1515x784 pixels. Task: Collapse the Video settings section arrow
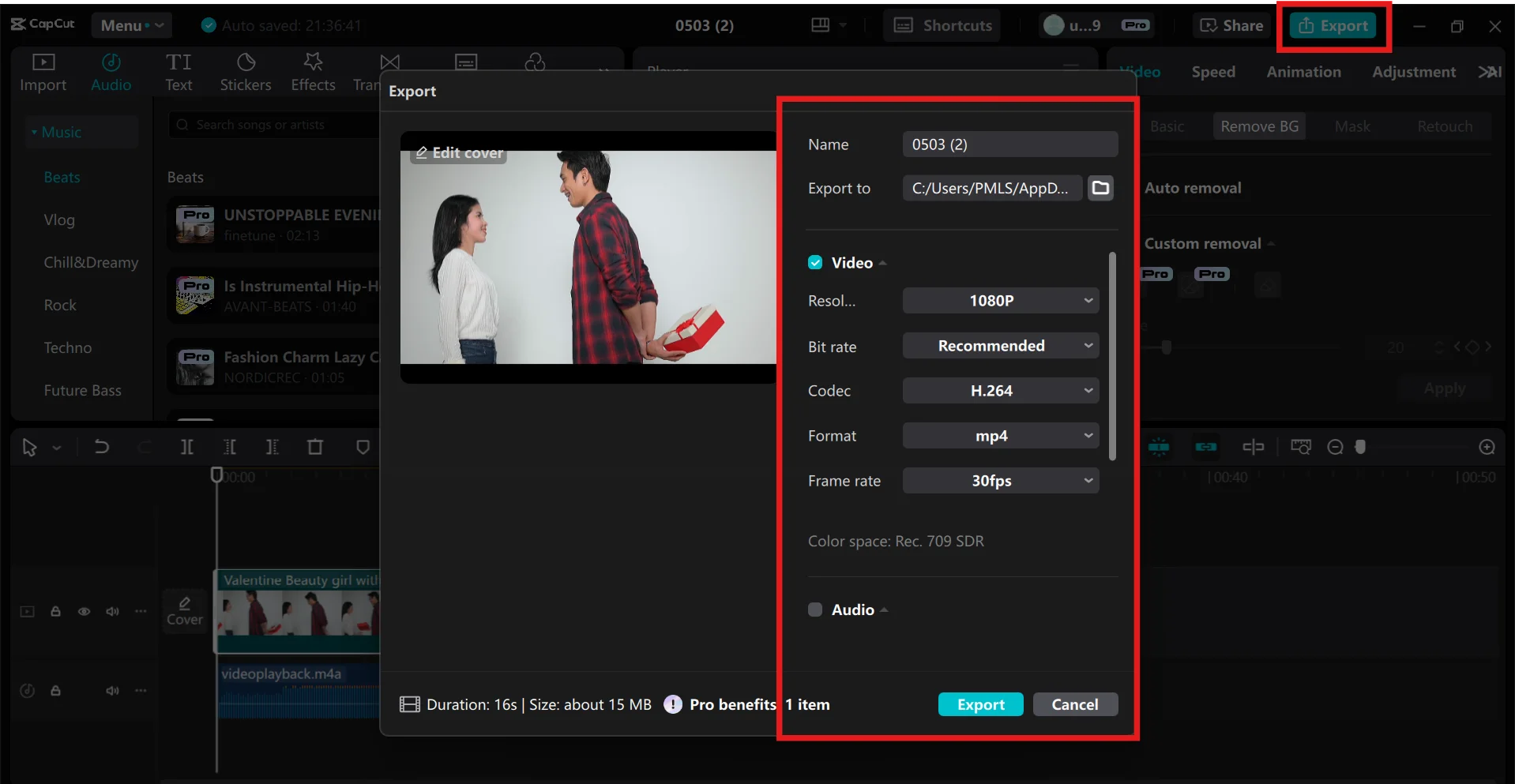pos(882,264)
